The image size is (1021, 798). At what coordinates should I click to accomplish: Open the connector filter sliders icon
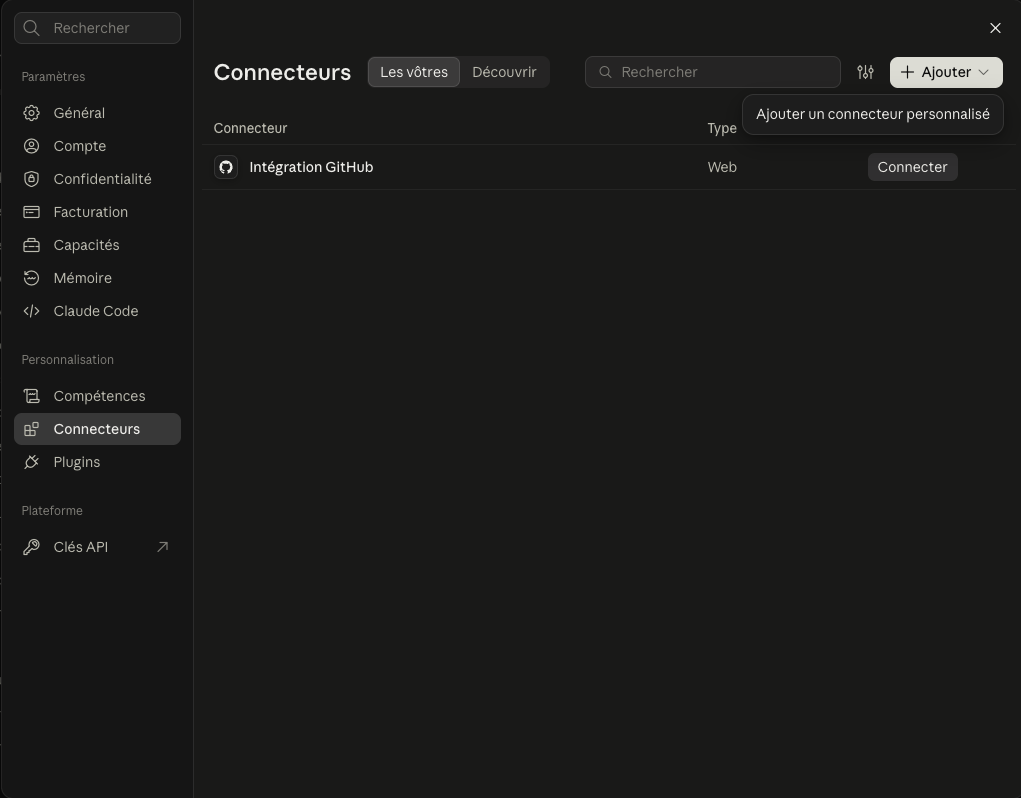tap(865, 72)
